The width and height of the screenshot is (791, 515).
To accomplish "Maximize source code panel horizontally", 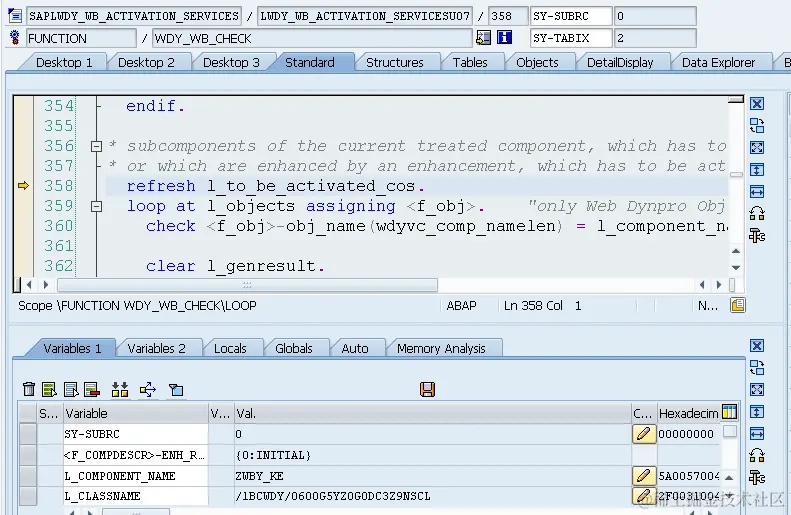I will (757, 191).
